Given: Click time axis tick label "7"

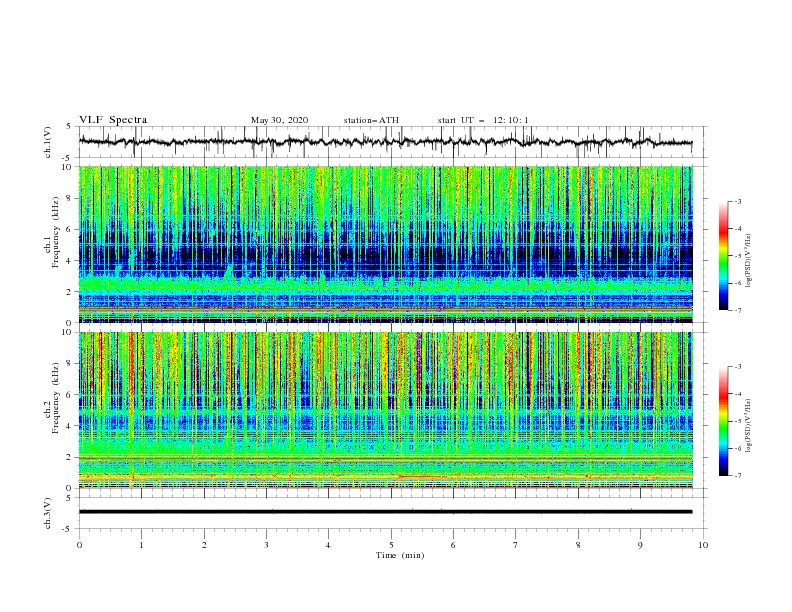Looking at the screenshot, I should (516, 545).
